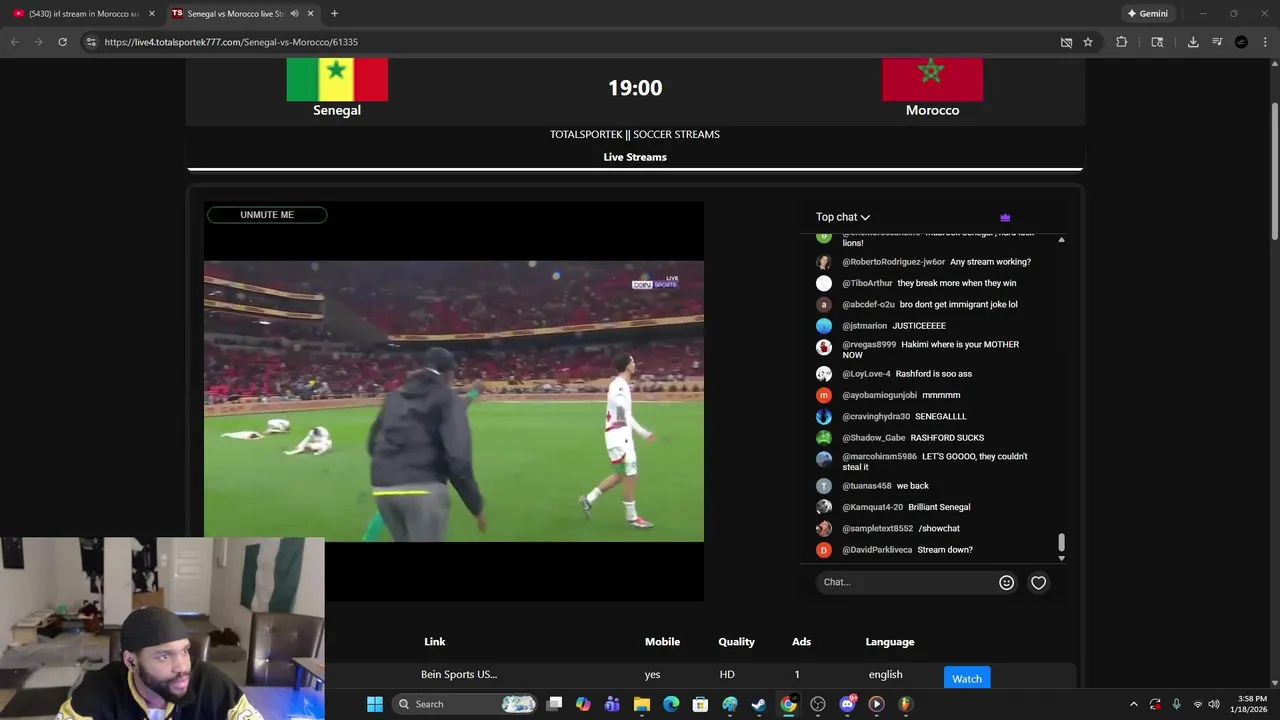Go back with the browser back arrow

[x=14, y=42]
